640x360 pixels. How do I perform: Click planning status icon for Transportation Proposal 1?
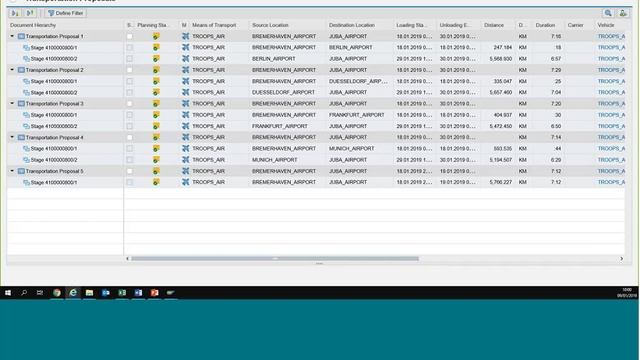coord(156,36)
